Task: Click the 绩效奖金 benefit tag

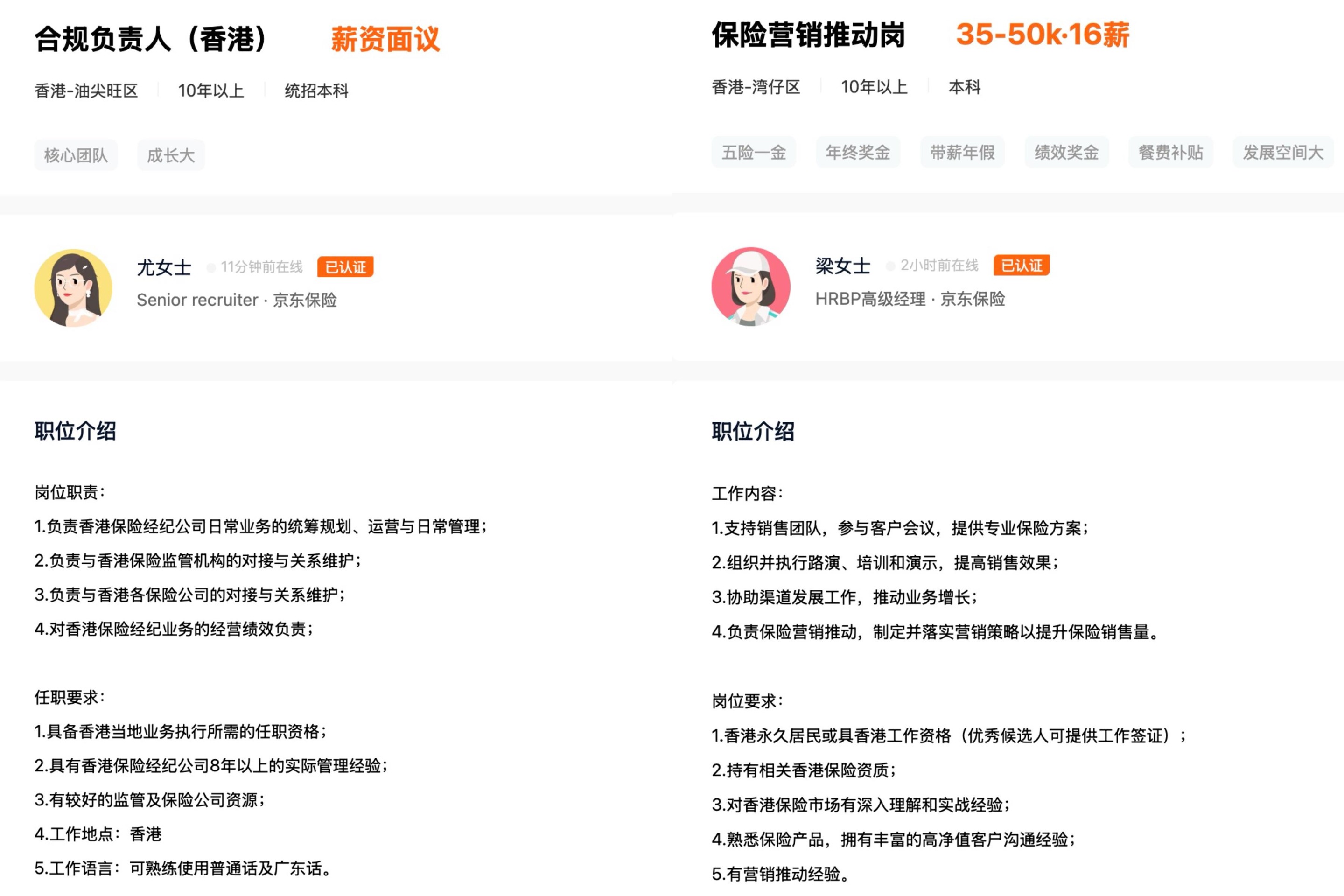Action: point(1066,153)
